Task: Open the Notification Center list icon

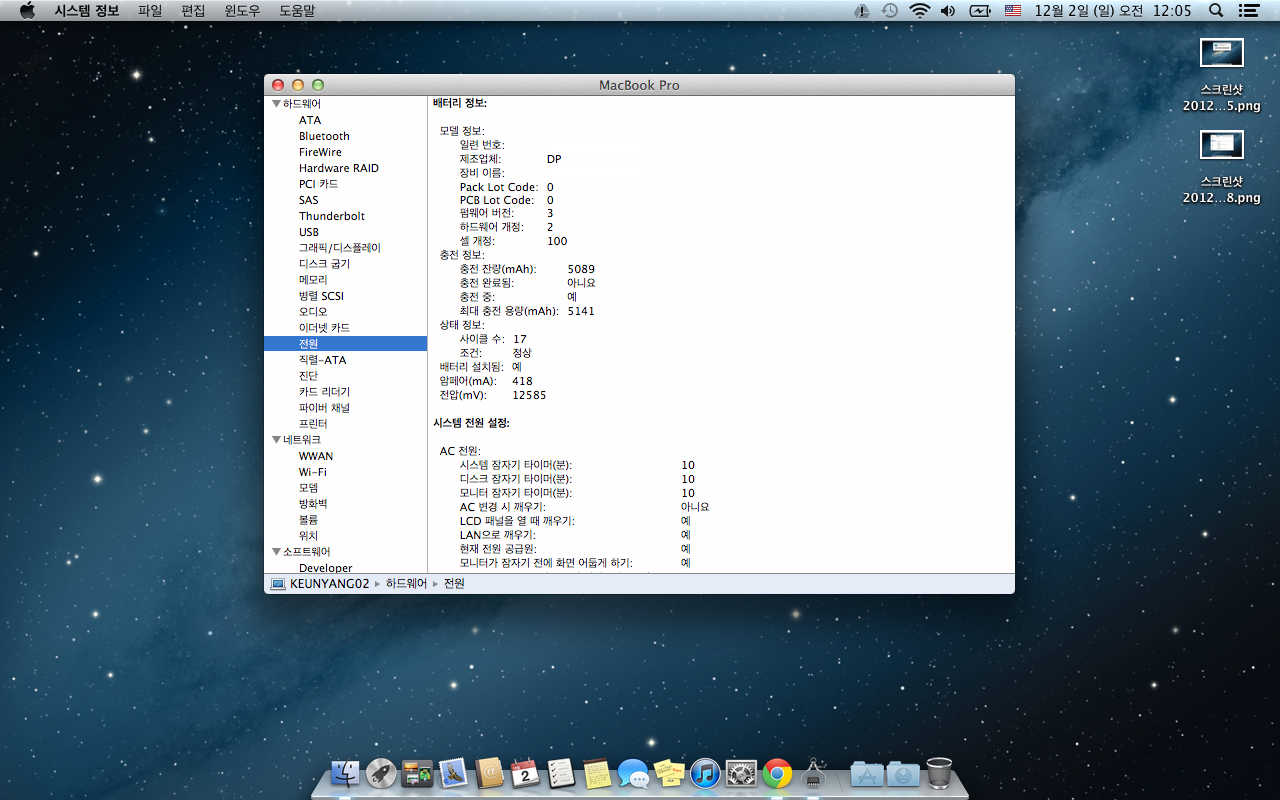Action: pos(1248,11)
